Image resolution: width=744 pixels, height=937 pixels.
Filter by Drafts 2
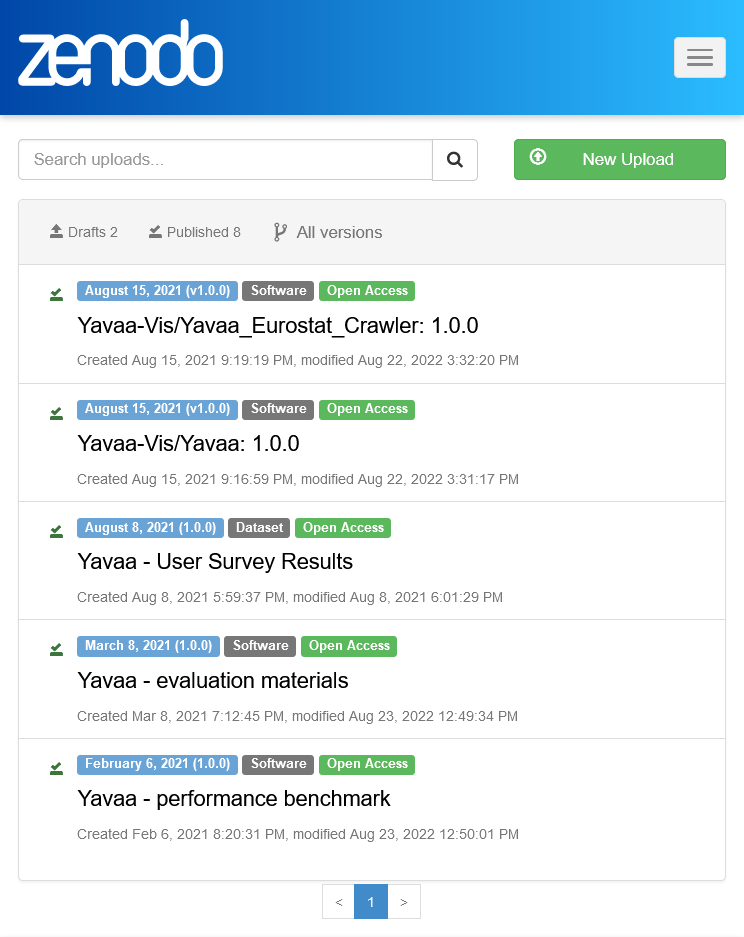84,232
